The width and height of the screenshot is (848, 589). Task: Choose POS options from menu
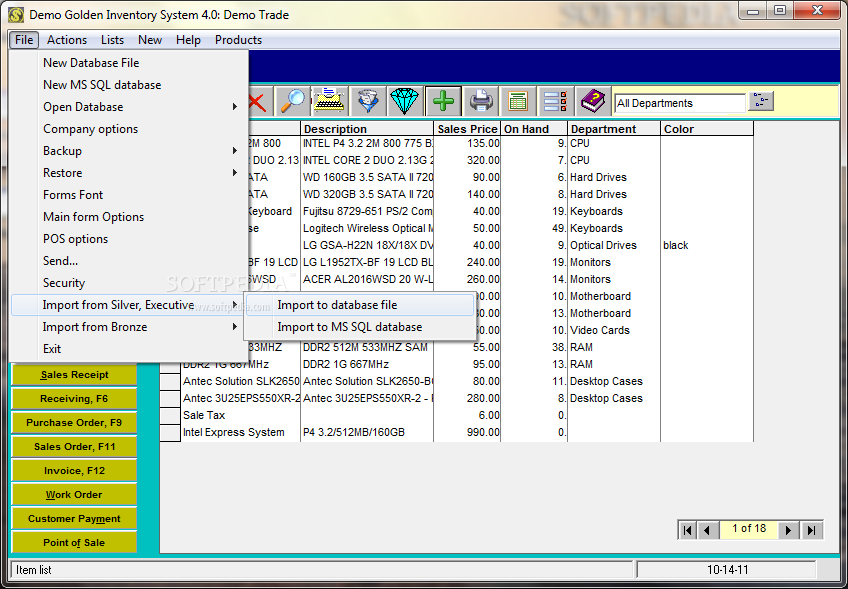(129, 239)
